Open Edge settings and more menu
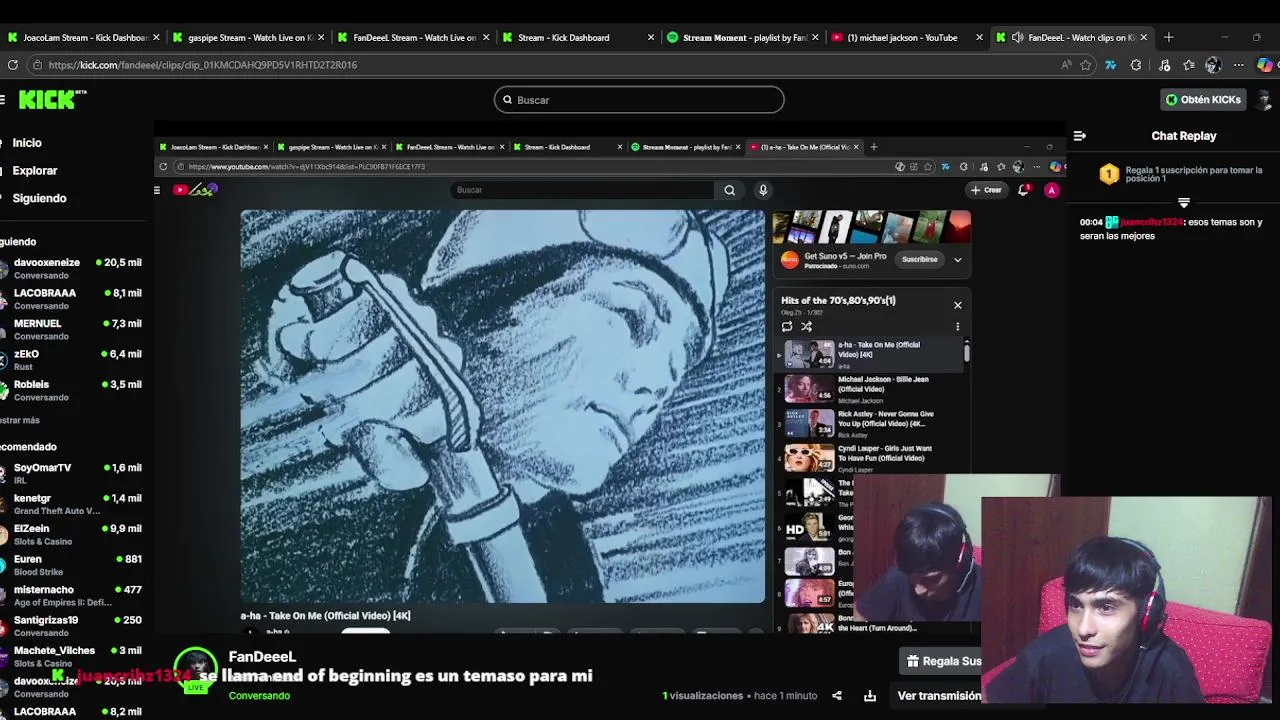 tap(1238, 65)
